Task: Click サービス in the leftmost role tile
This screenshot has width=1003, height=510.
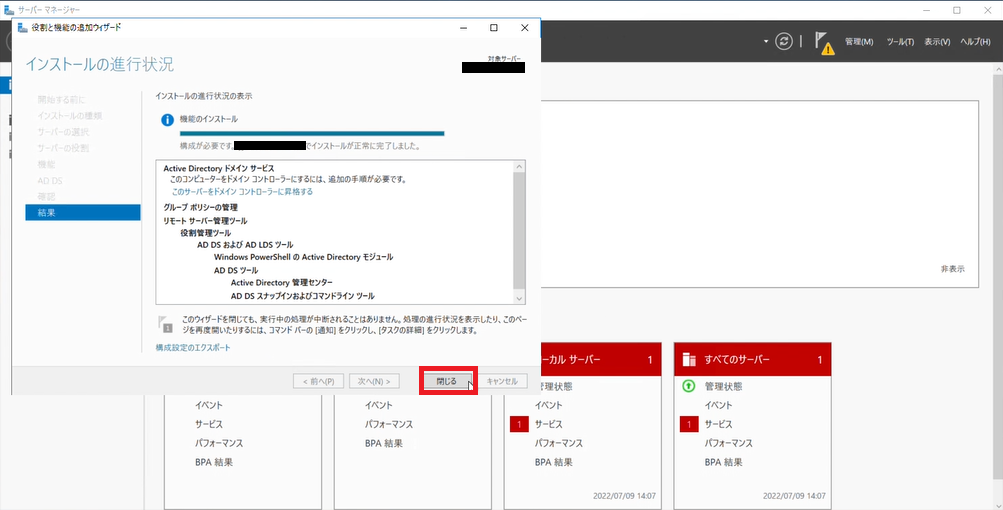Action: click(x=209, y=424)
